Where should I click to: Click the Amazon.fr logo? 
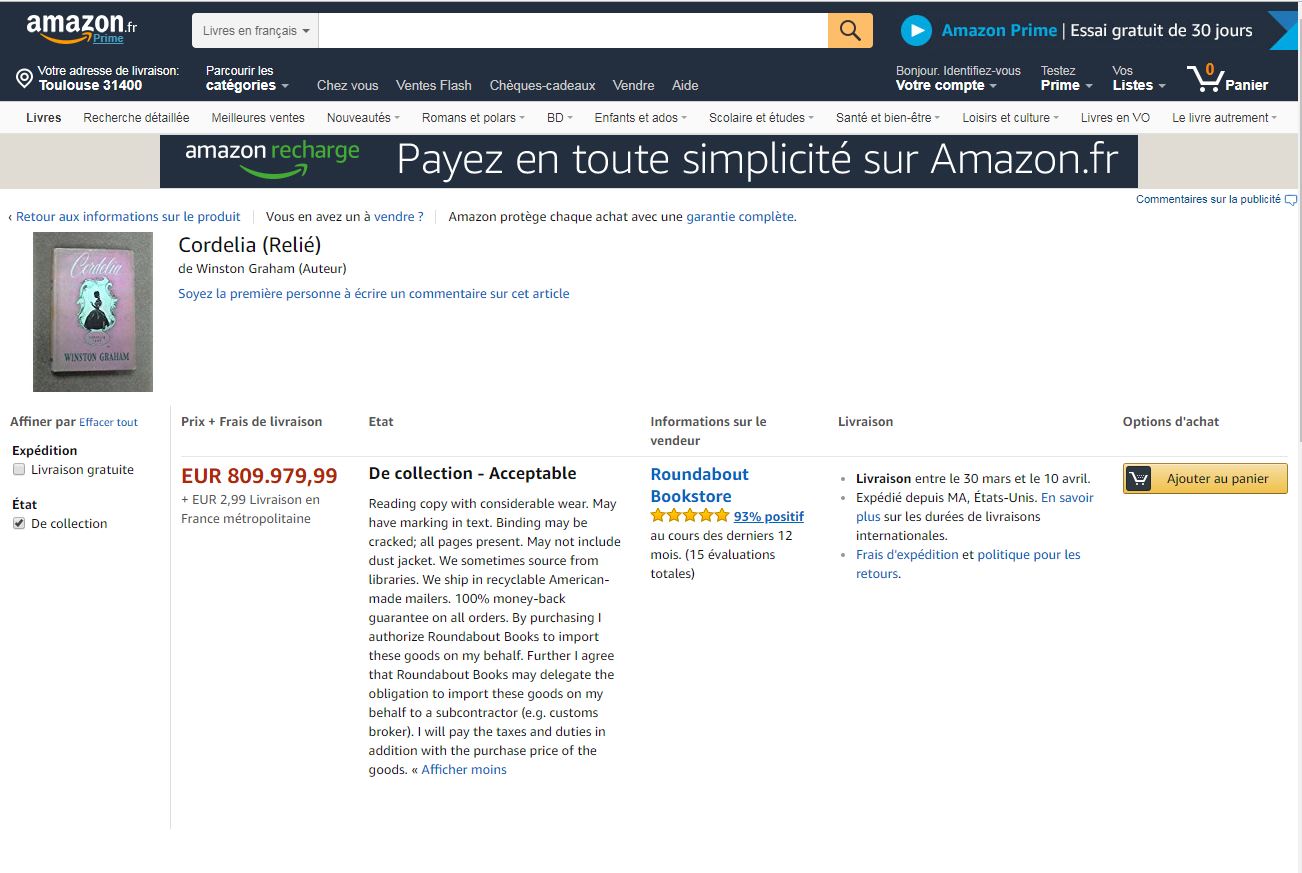[81, 28]
